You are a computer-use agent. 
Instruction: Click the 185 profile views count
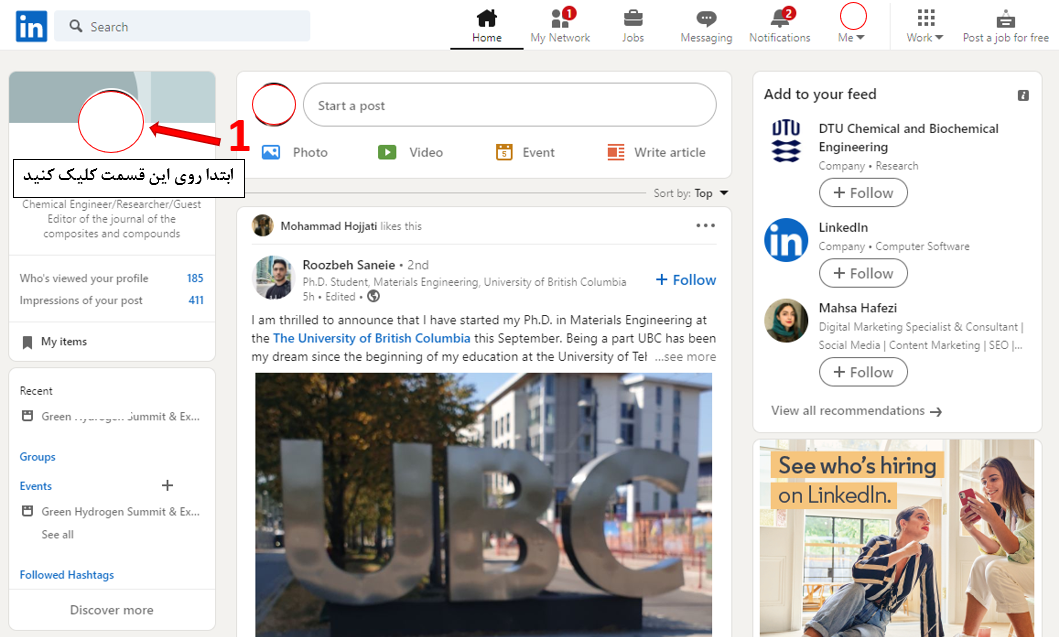tap(195, 279)
